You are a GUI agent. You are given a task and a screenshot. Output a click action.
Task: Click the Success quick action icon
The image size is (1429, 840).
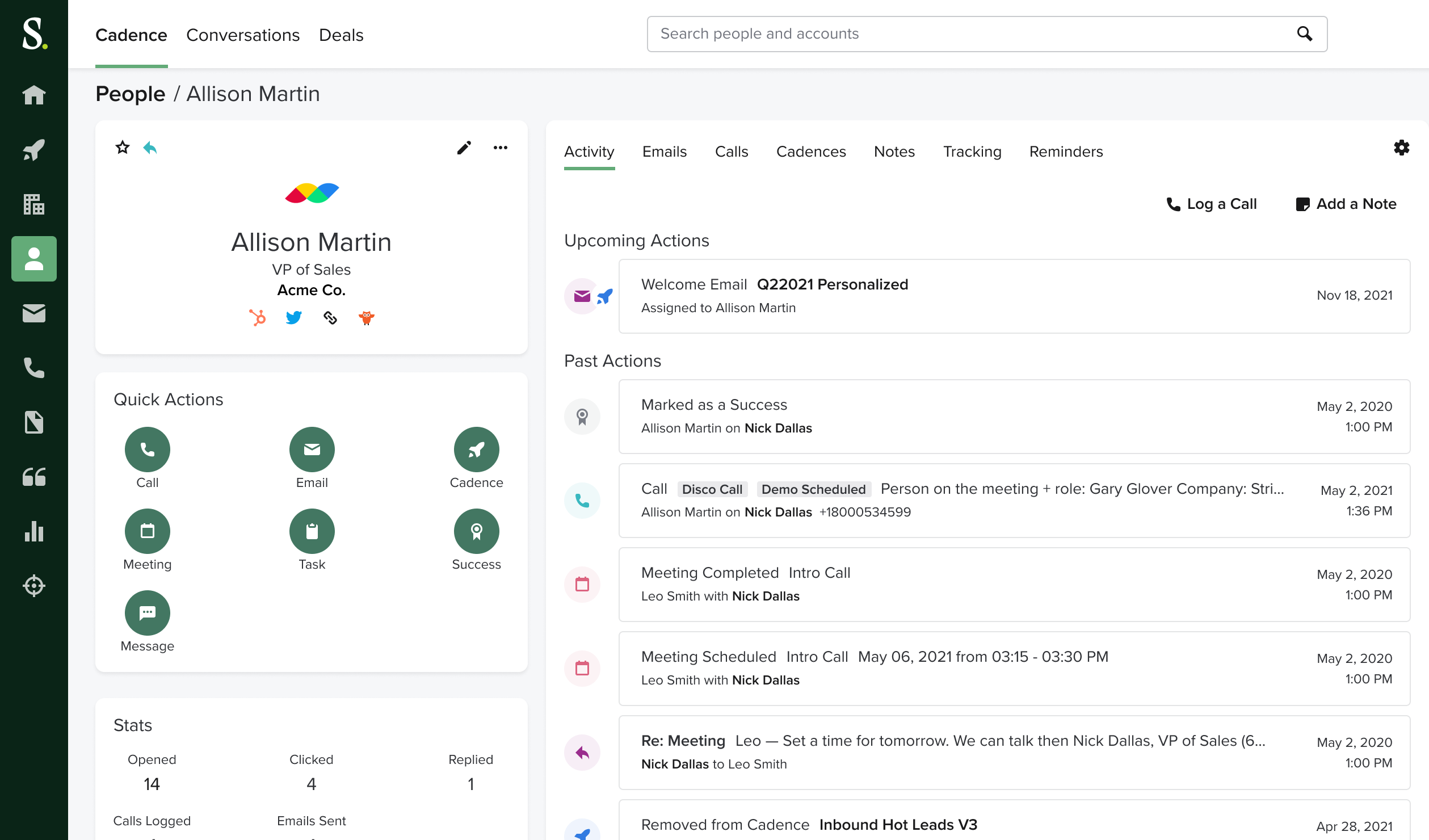click(475, 531)
